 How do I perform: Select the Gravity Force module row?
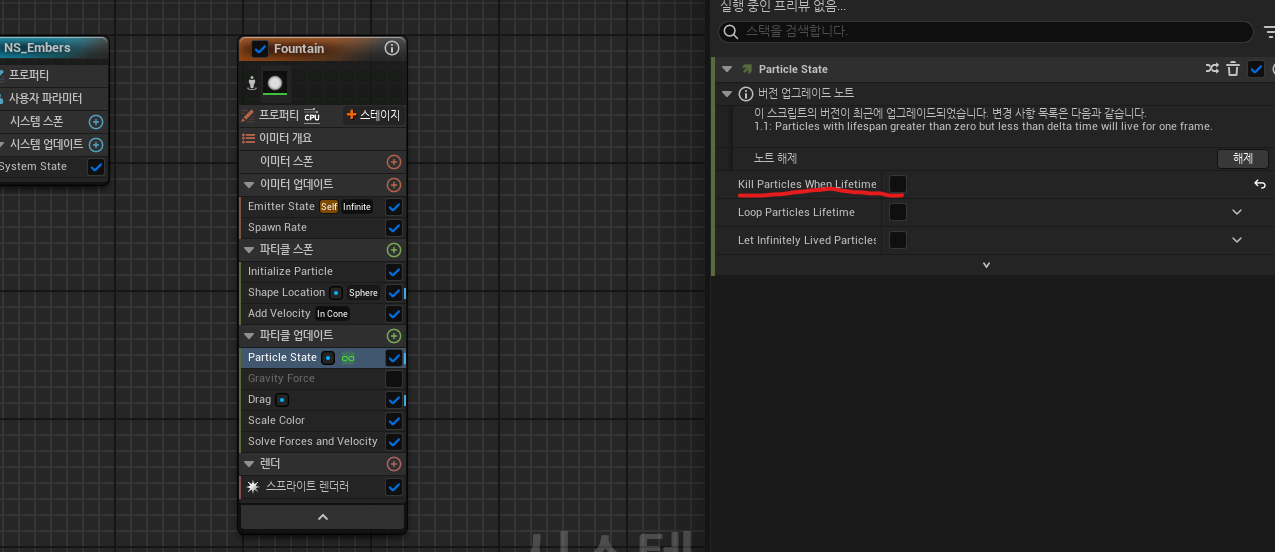pyautogui.click(x=322, y=379)
